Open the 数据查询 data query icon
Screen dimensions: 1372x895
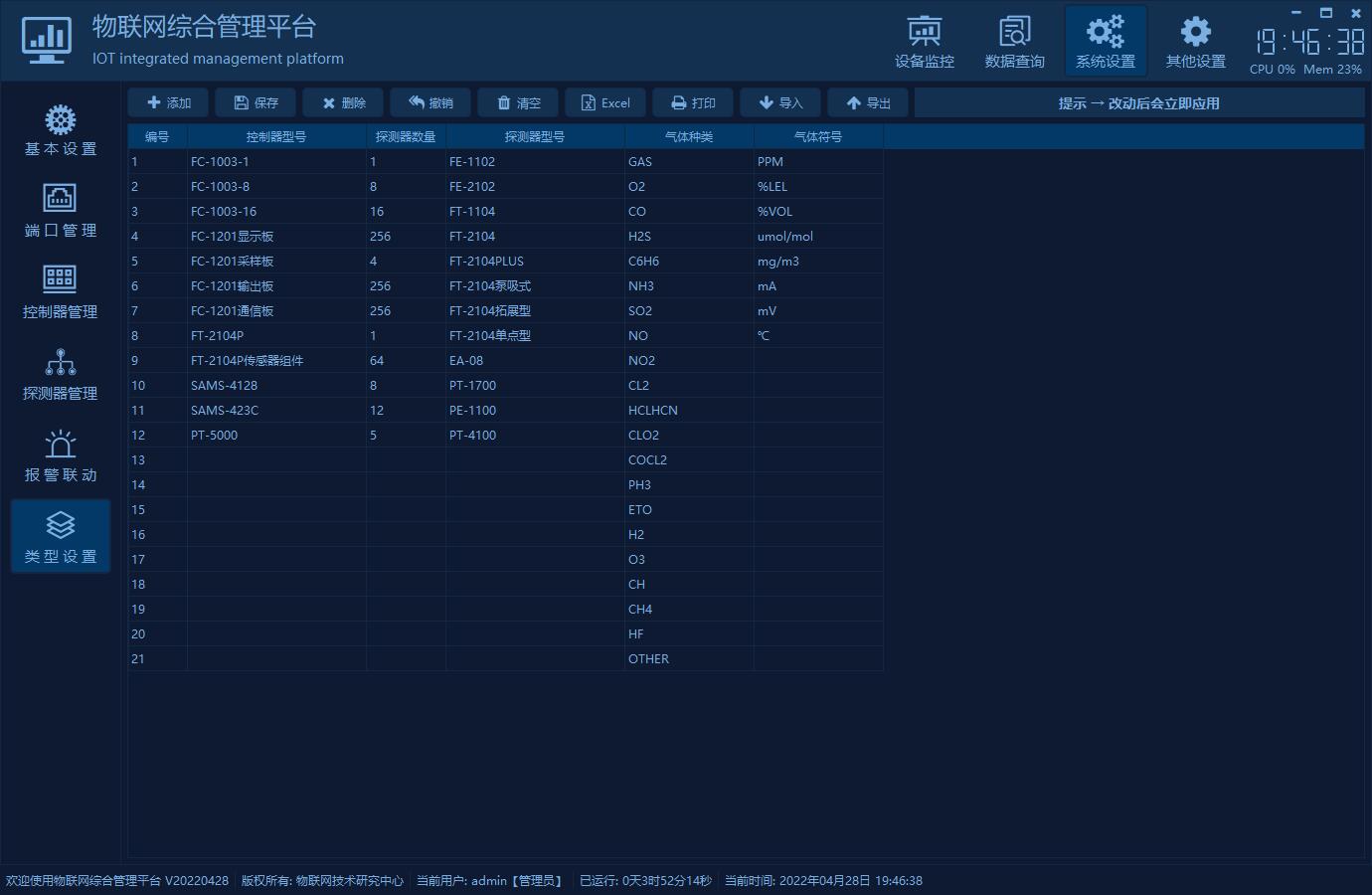(x=1014, y=42)
